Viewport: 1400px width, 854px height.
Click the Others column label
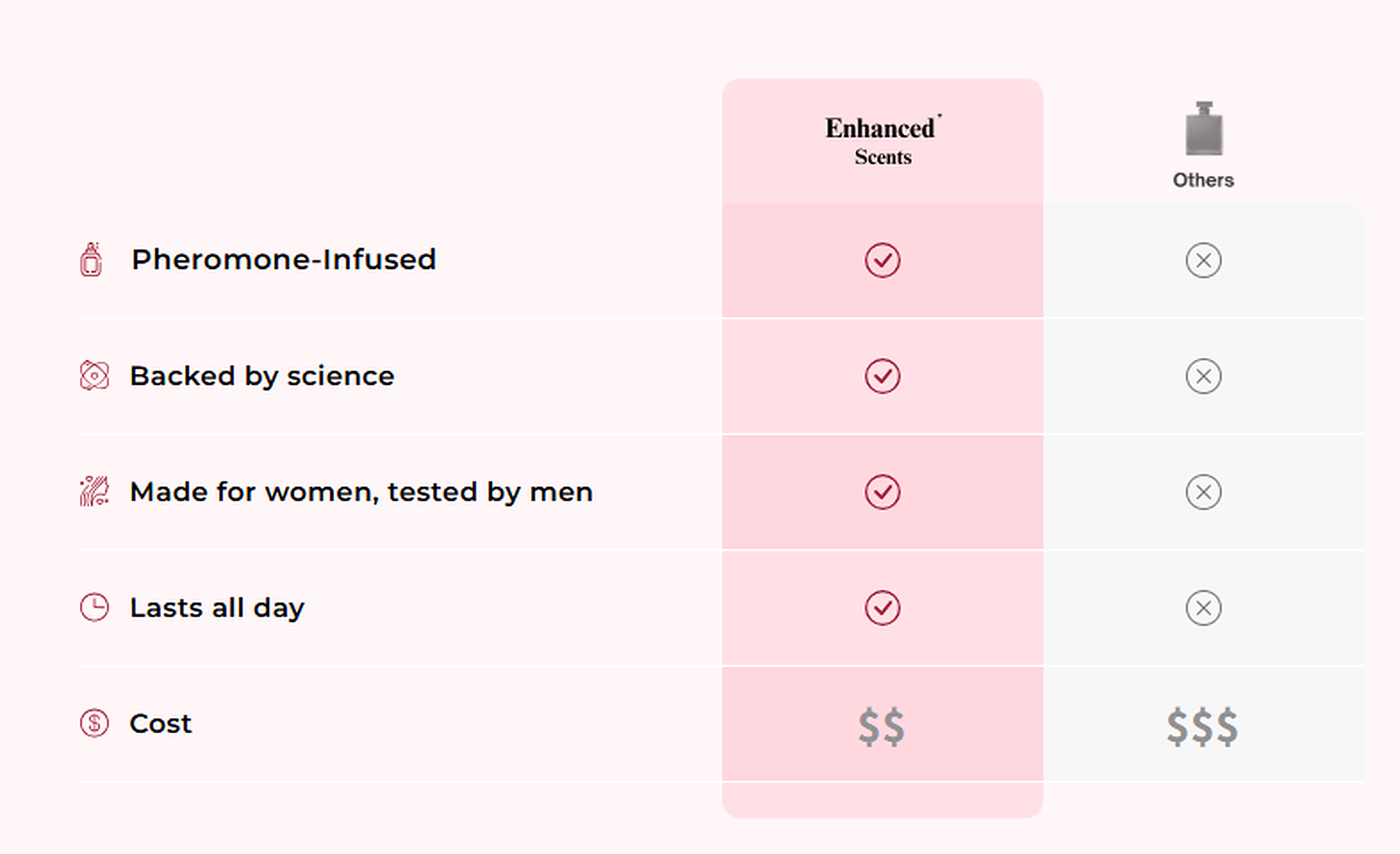(1203, 181)
